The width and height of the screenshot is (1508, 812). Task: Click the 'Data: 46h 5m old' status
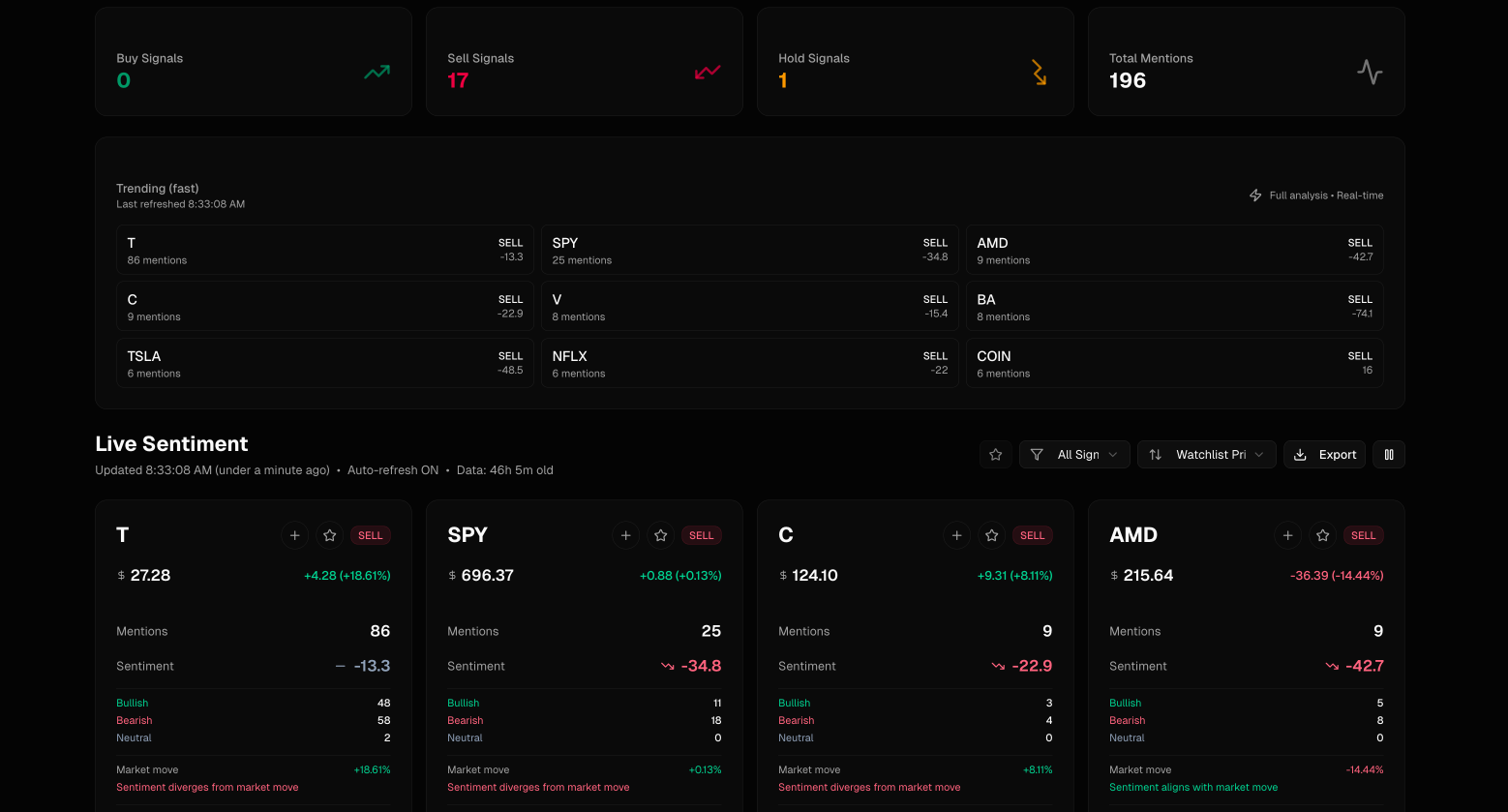tap(505, 470)
